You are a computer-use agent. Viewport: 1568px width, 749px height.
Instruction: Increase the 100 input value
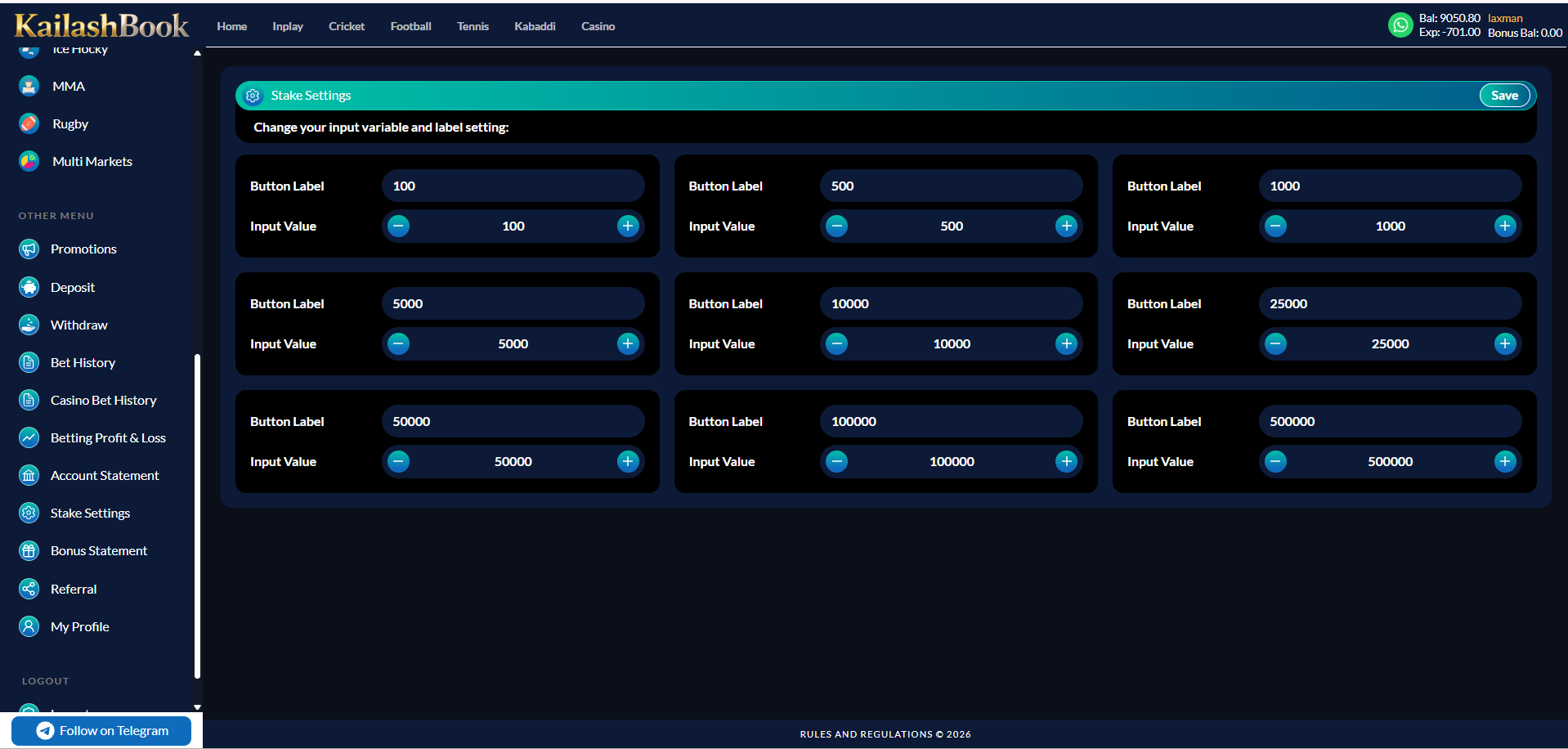(628, 226)
